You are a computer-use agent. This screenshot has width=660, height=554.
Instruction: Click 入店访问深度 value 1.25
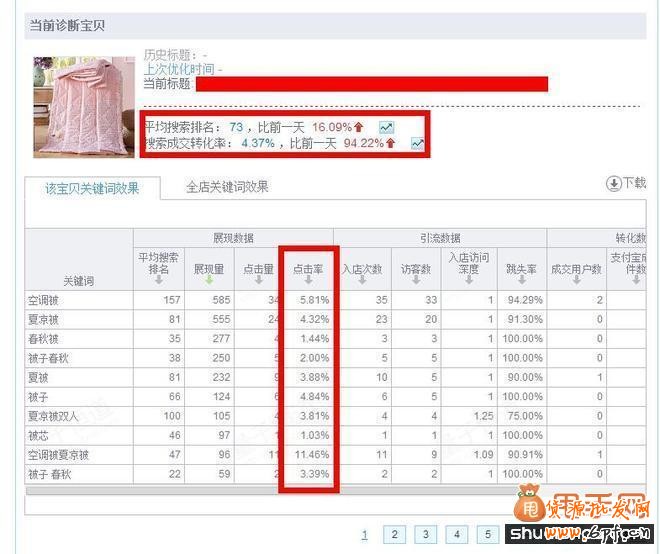click(x=483, y=416)
